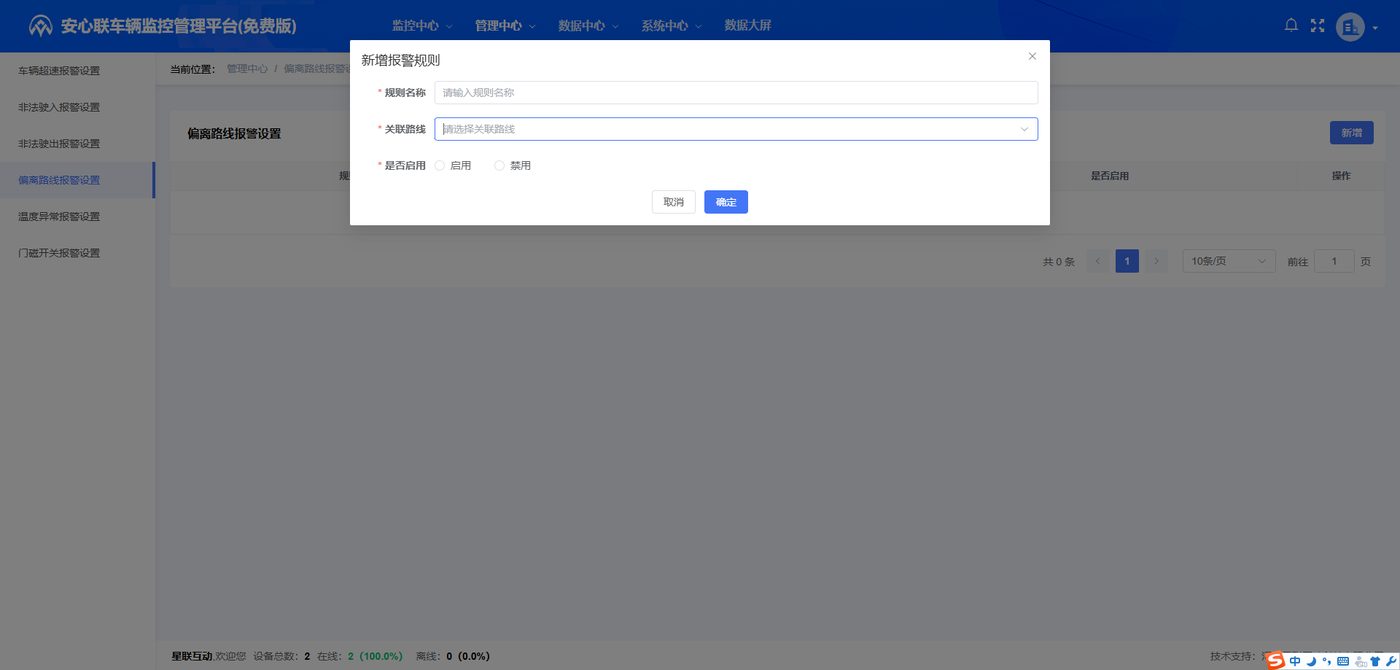Open the 10条/页 page size dropdown
Image resolution: width=1400 pixels, height=670 pixels.
pos(1229,261)
